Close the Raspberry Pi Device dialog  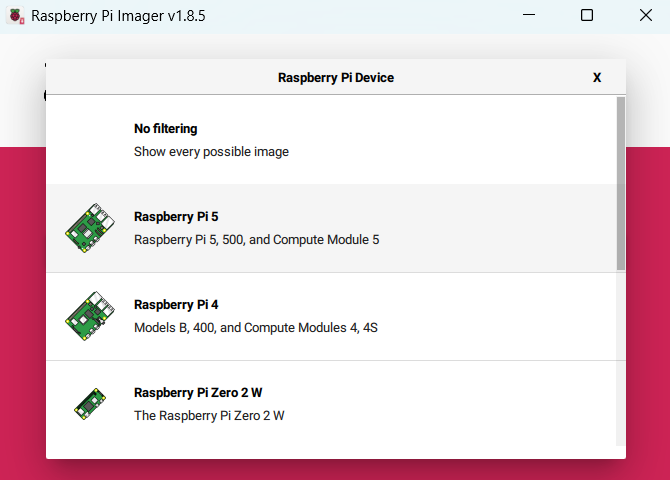[597, 77]
